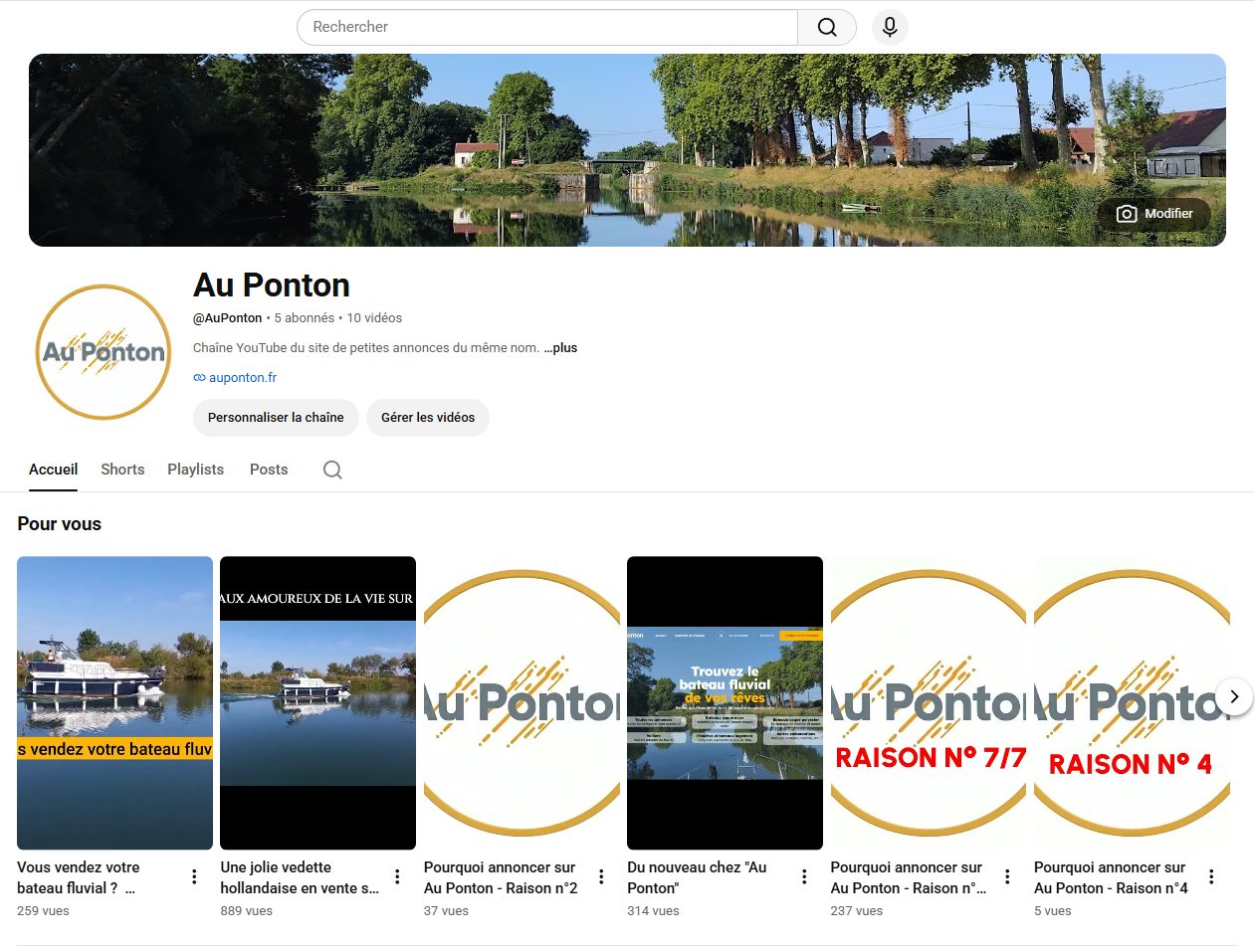
Task: Open thumbnail of Vous vendez votre bateau fluvial
Action: [x=114, y=702]
